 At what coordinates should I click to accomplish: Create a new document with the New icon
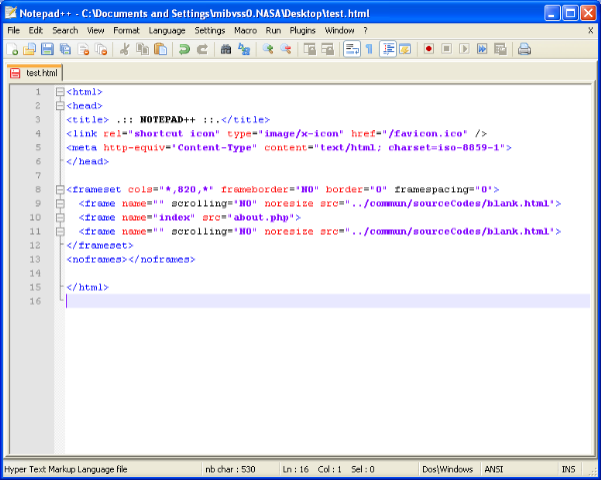tap(12, 49)
